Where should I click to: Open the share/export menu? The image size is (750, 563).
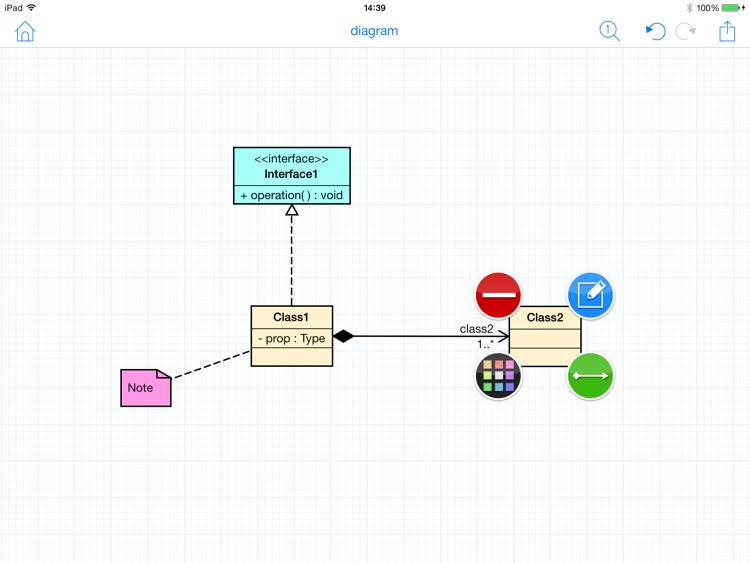727,31
